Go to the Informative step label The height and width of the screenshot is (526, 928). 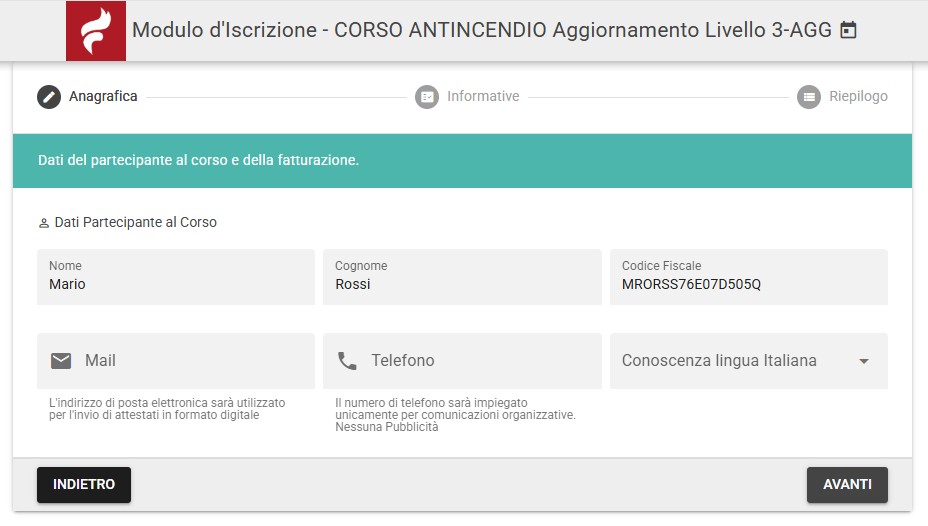pyautogui.click(x=483, y=97)
